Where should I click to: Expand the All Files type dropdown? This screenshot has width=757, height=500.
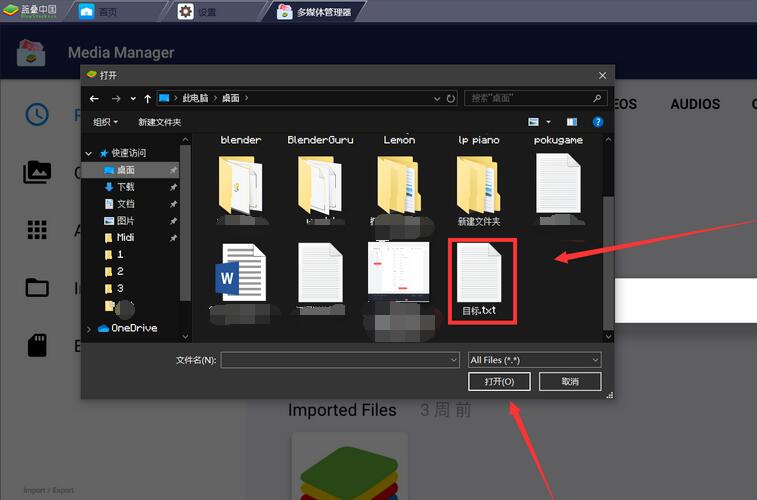pyautogui.click(x=535, y=360)
